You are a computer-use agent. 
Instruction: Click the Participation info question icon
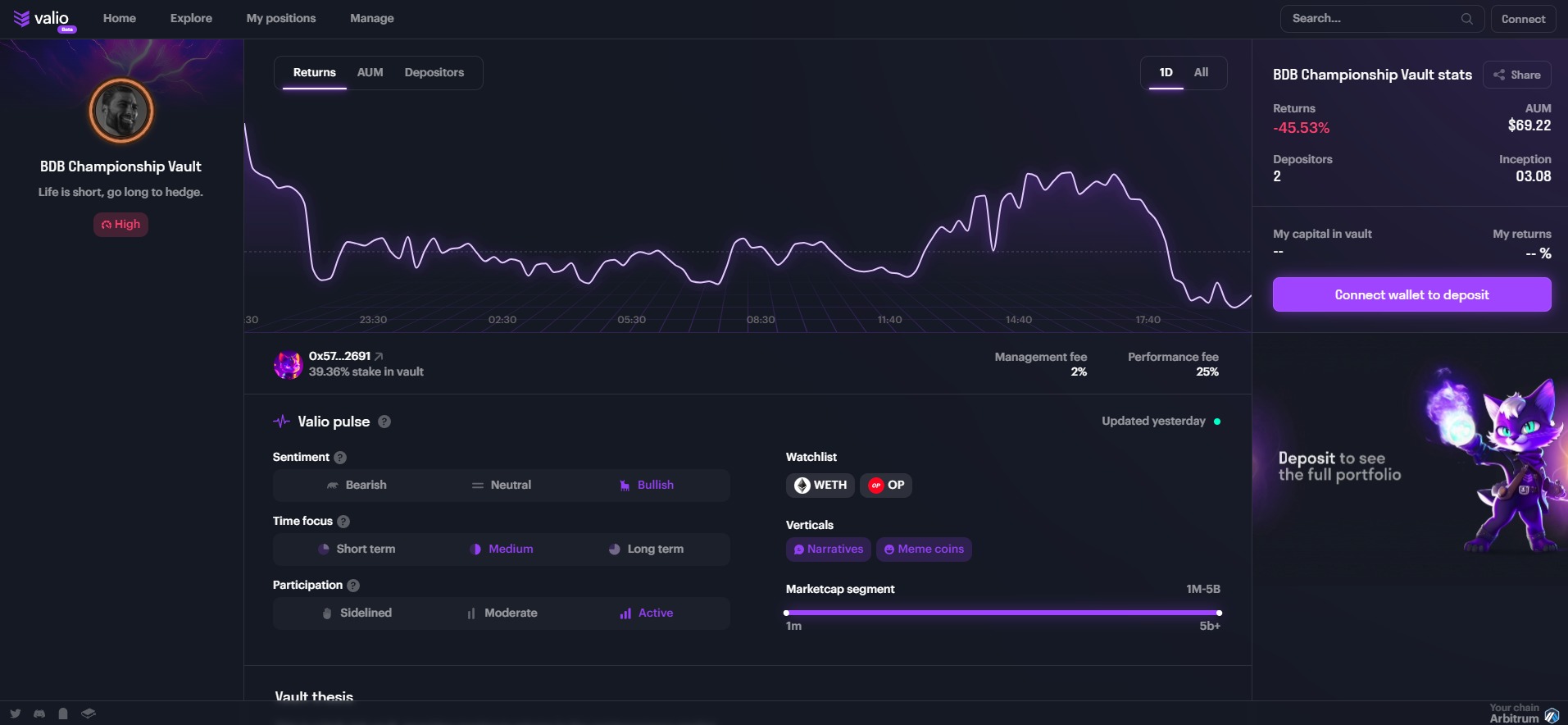coord(353,586)
